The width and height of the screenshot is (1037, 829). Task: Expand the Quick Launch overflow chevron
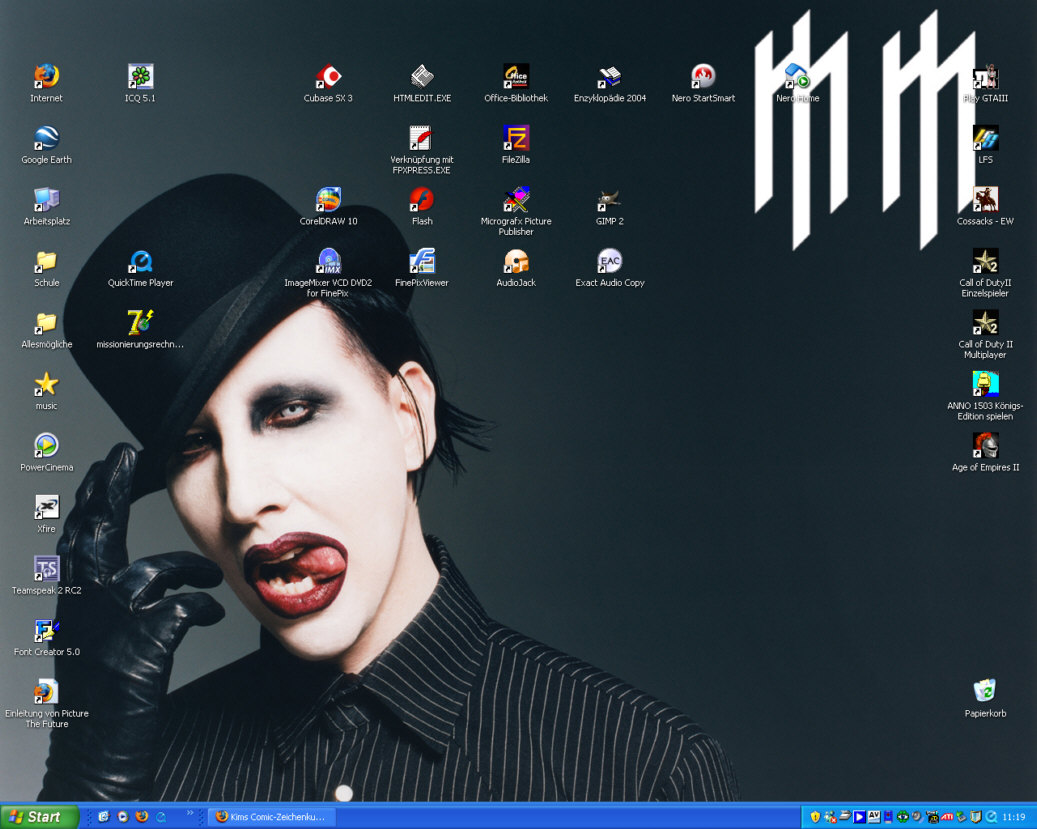click(x=190, y=813)
